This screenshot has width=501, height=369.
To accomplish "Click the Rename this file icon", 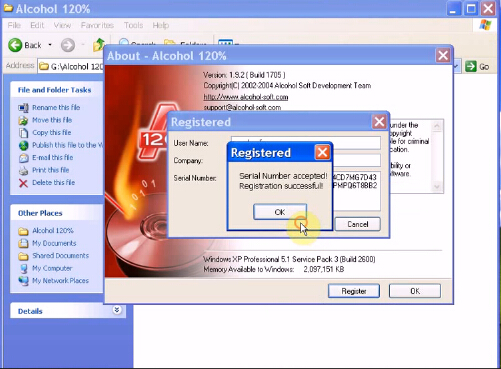I will tap(23, 108).
